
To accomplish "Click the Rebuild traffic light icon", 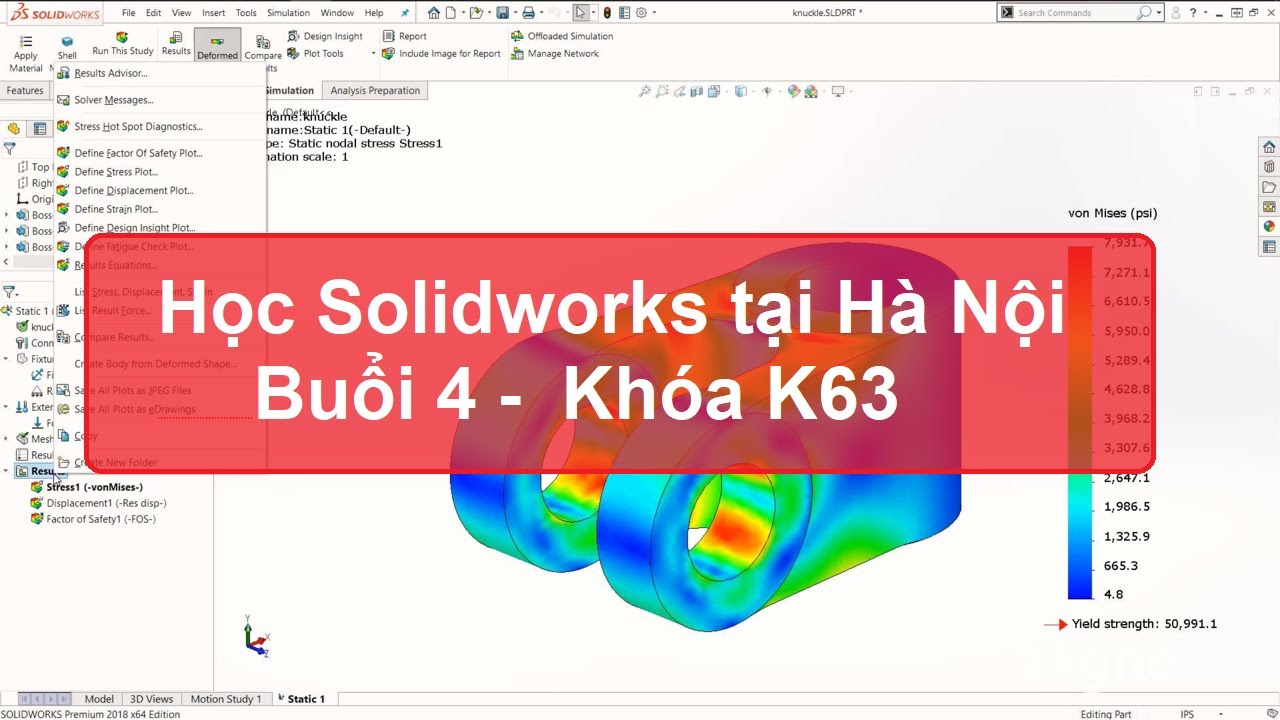I will pos(607,13).
